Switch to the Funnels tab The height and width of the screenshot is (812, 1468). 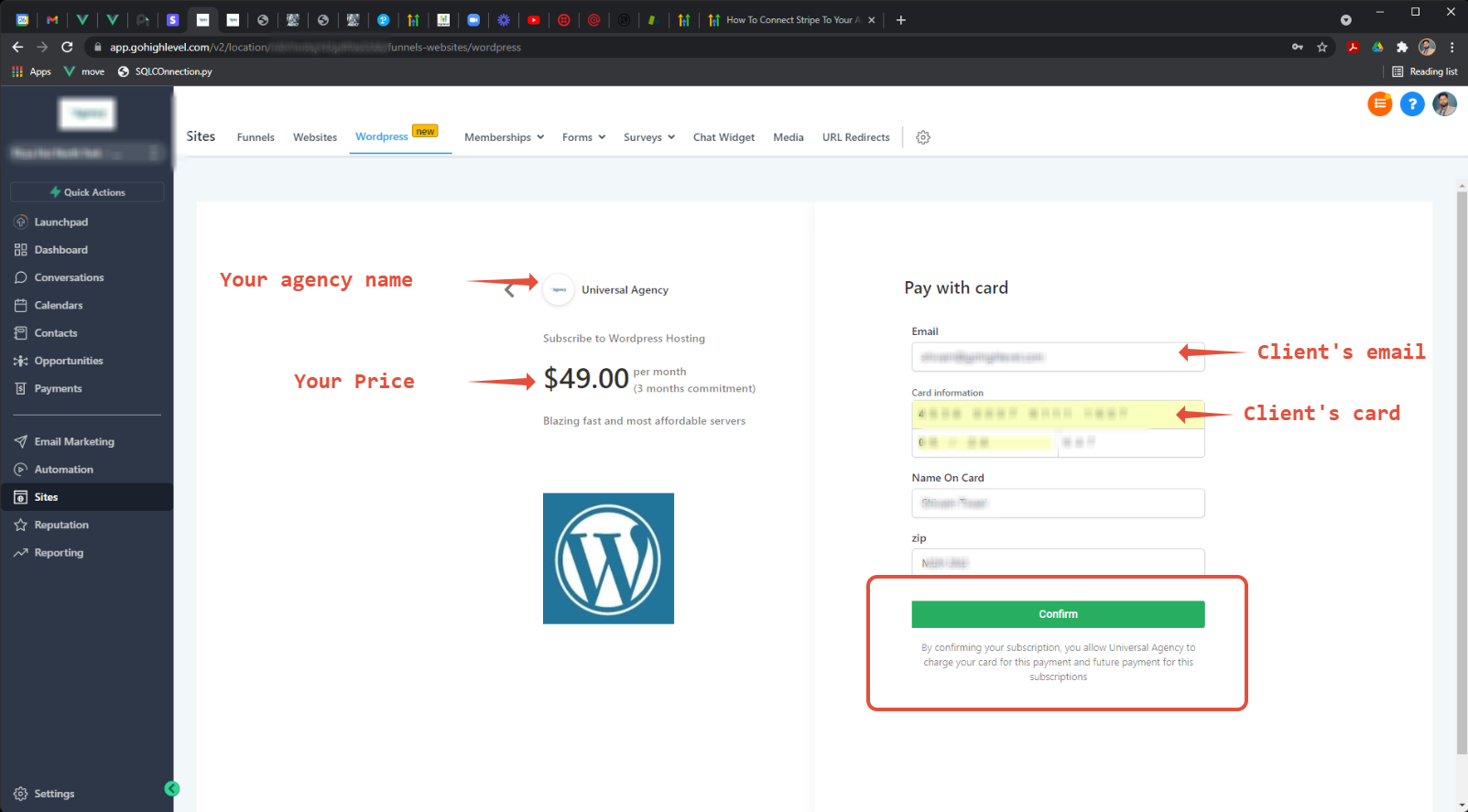click(256, 137)
